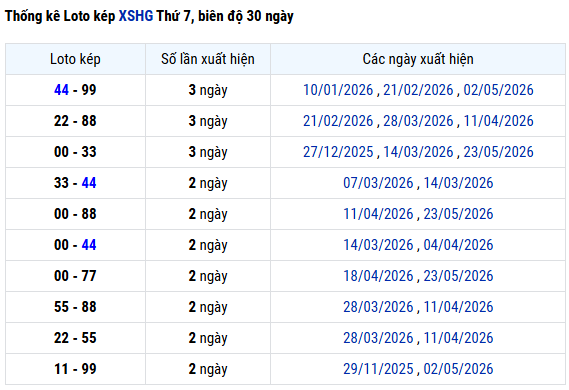Click '2 ngày' in the 33 - 44 row

(x=208, y=183)
